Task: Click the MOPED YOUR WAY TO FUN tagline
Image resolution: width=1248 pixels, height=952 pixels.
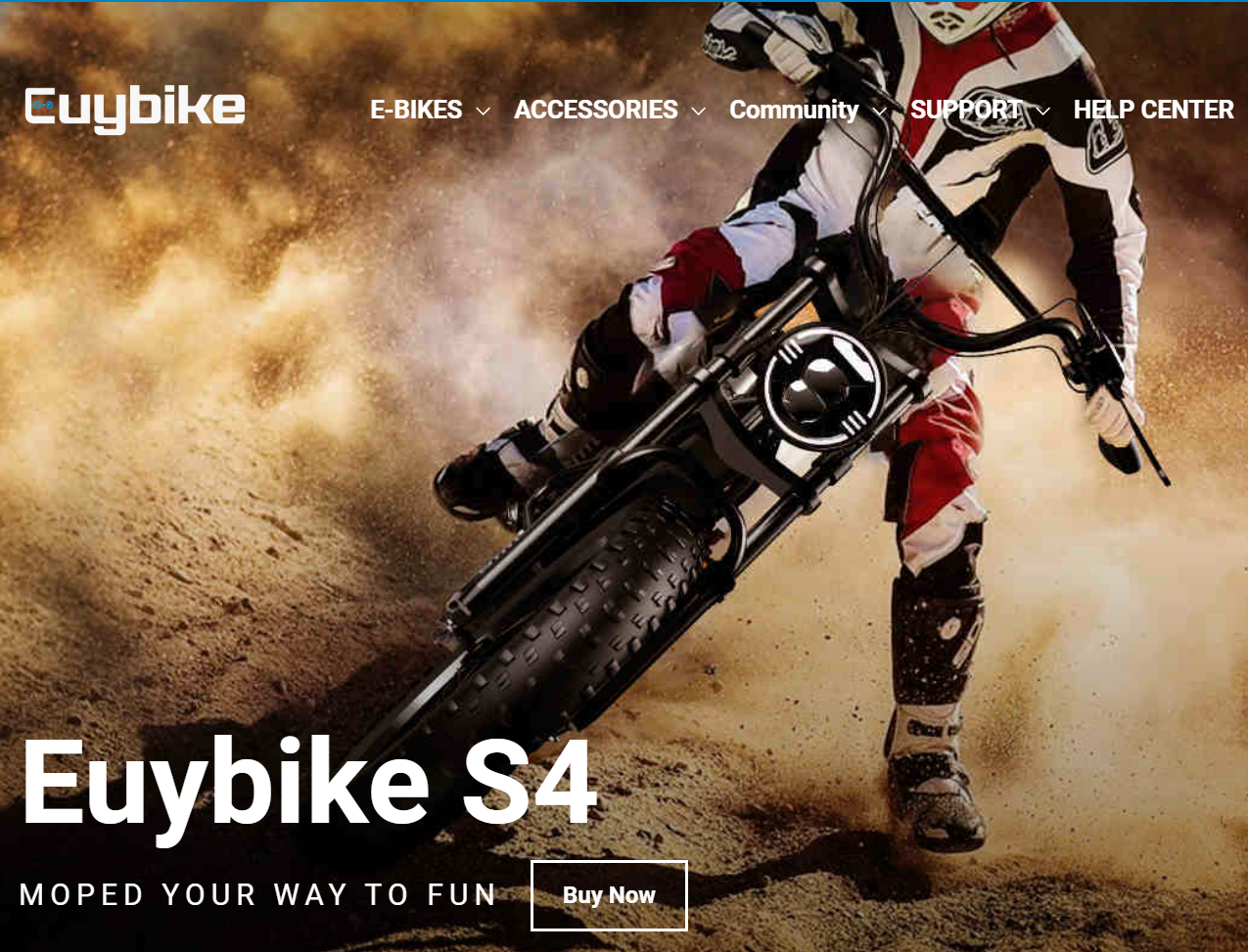Action: click(258, 895)
